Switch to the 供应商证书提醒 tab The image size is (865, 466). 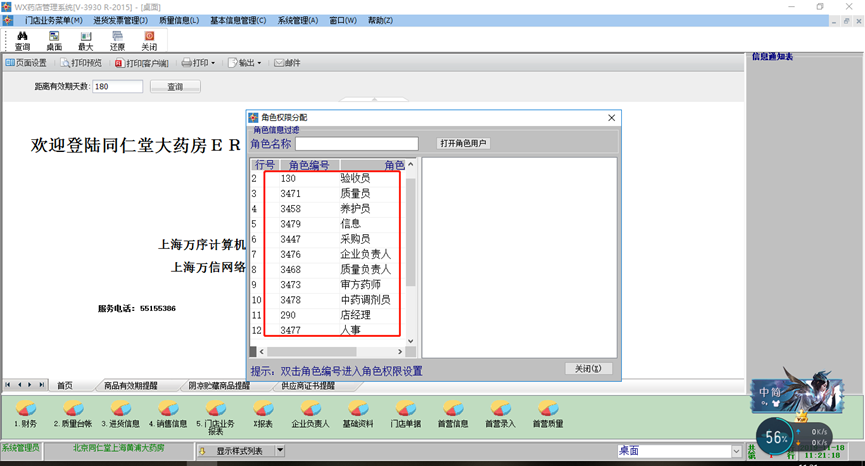308,385
